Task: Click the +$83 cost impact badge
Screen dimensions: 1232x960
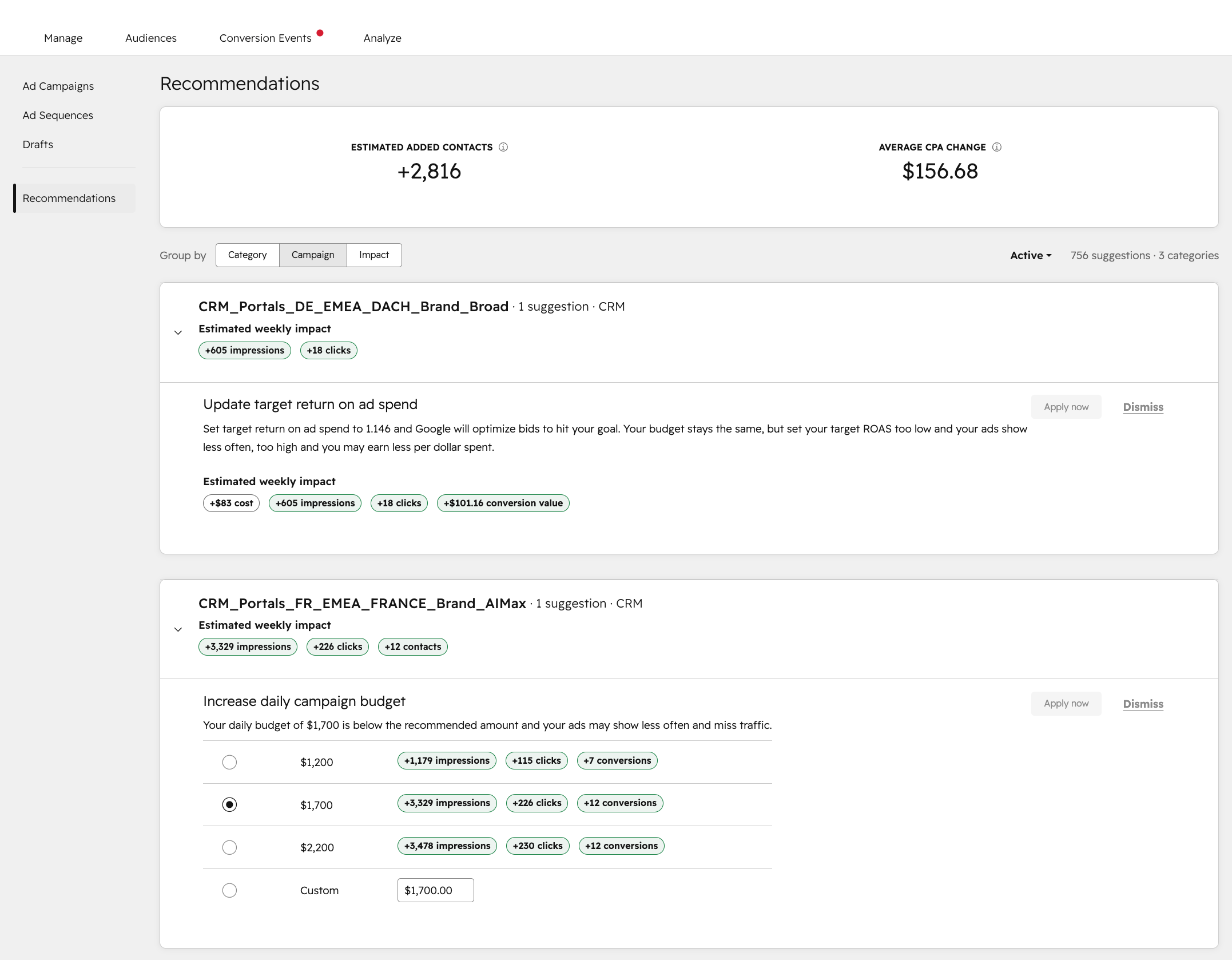Action: pyautogui.click(x=231, y=503)
